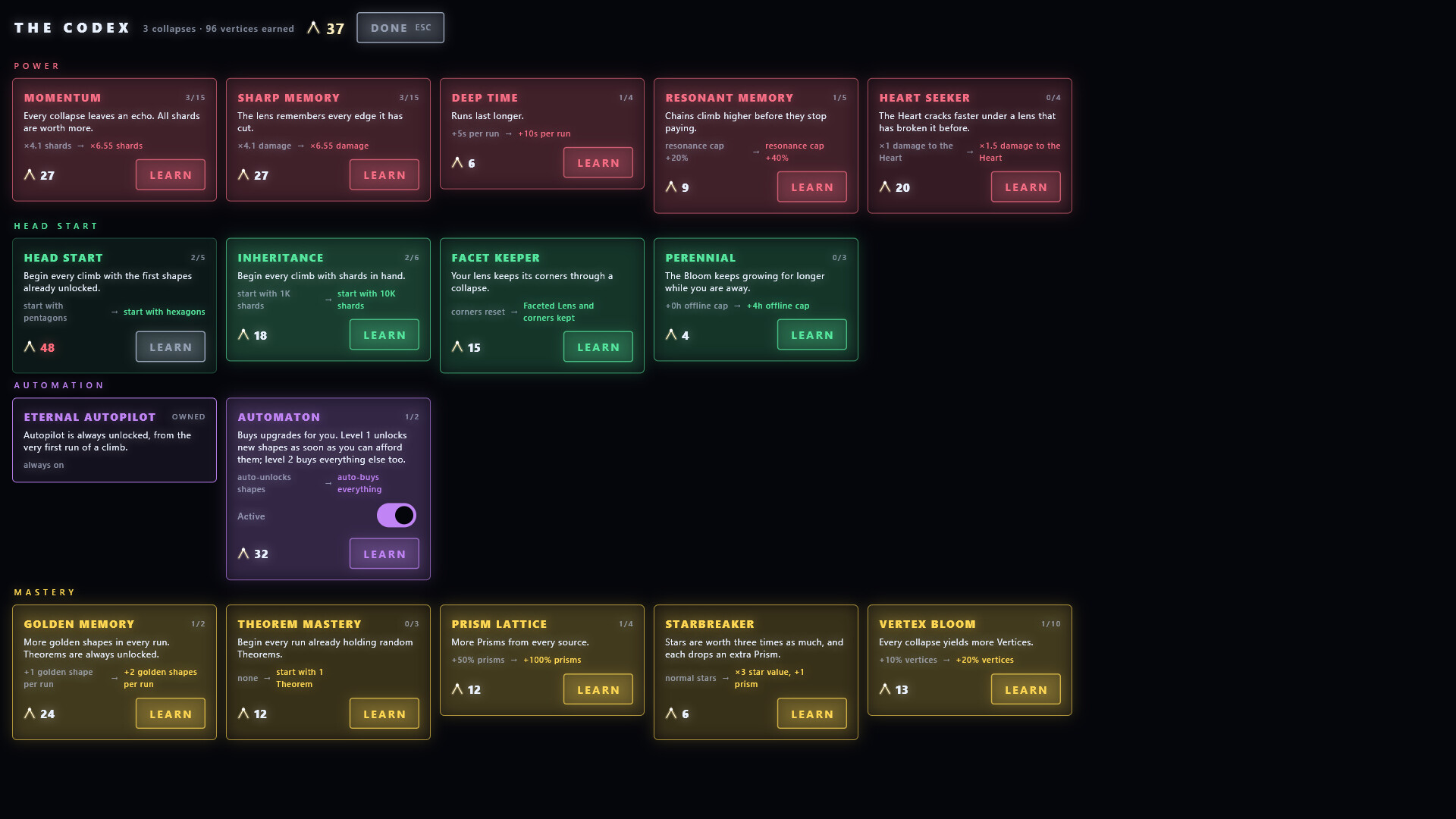Click the Head Start LEARN button
Screen dimensions: 1456x819
tap(171, 347)
